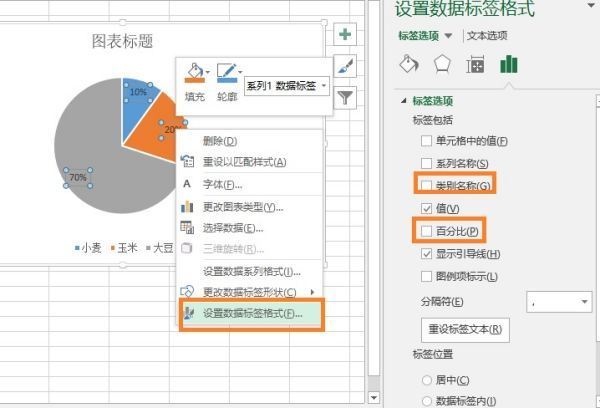The image size is (600, 408).
Task: Choose 重设以匹配样式 in the context menu
Action: click(x=249, y=162)
